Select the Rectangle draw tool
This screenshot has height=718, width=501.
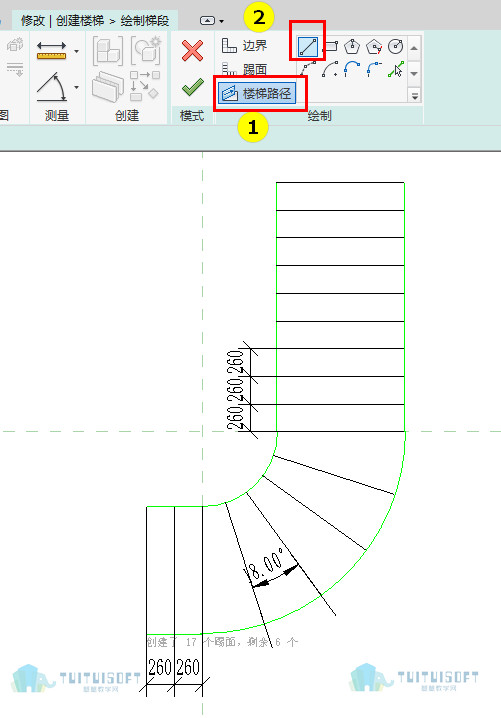330,46
